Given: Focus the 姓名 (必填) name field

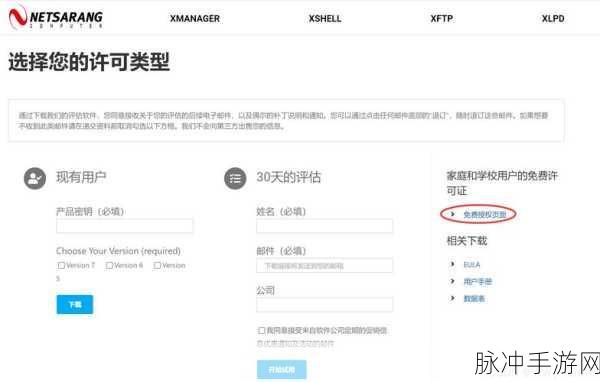Looking at the screenshot, I should pyautogui.click(x=324, y=226).
